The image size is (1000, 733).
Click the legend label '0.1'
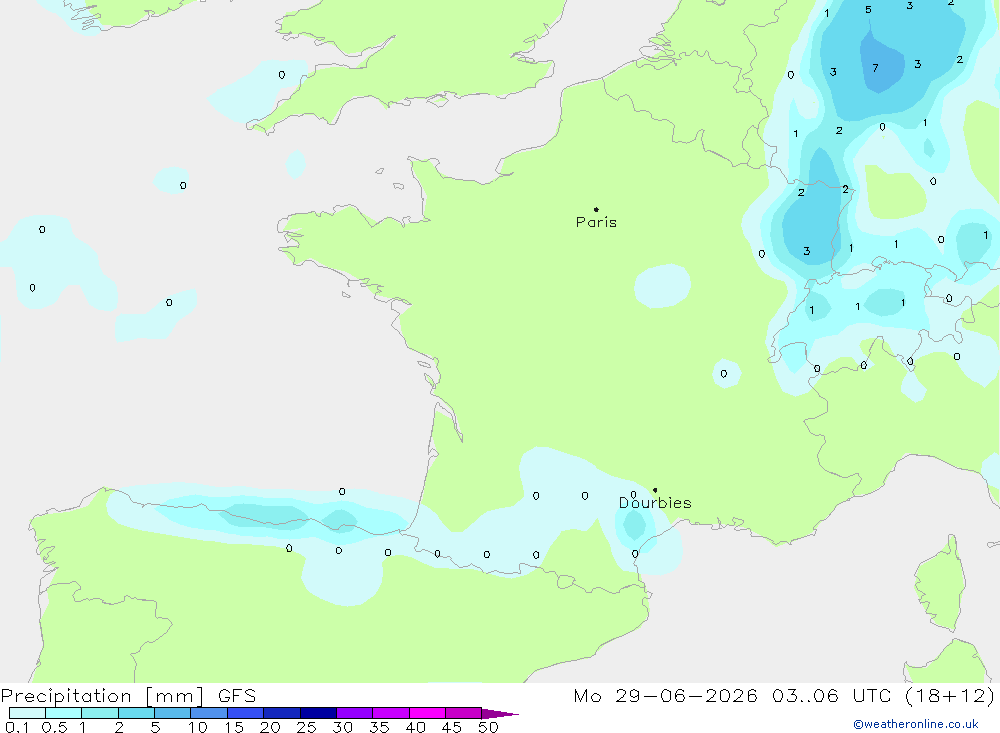click(x=17, y=727)
